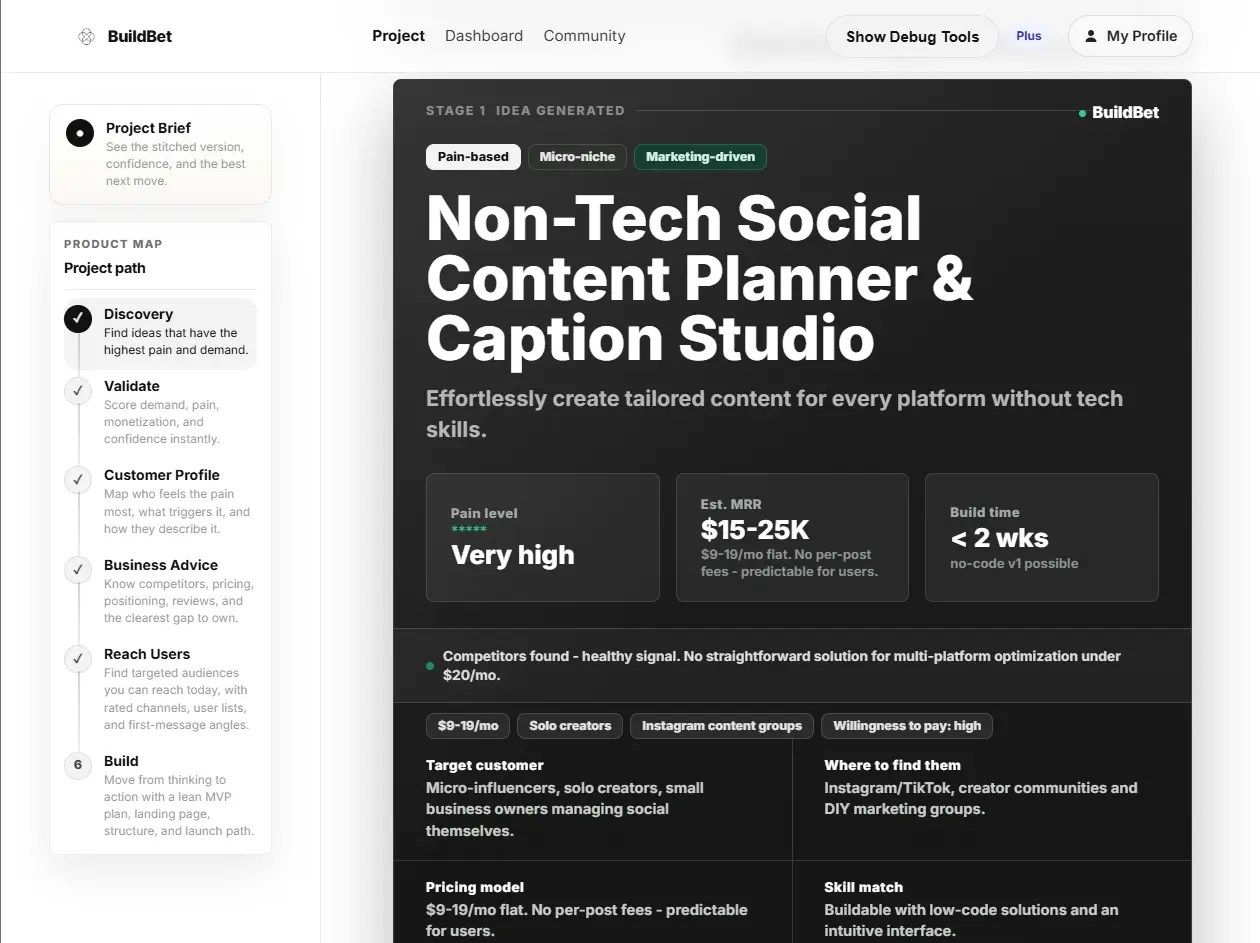This screenshot has height=943, width=1260.
Task: Click Show Debug Tools button
Action: point(912,36)
